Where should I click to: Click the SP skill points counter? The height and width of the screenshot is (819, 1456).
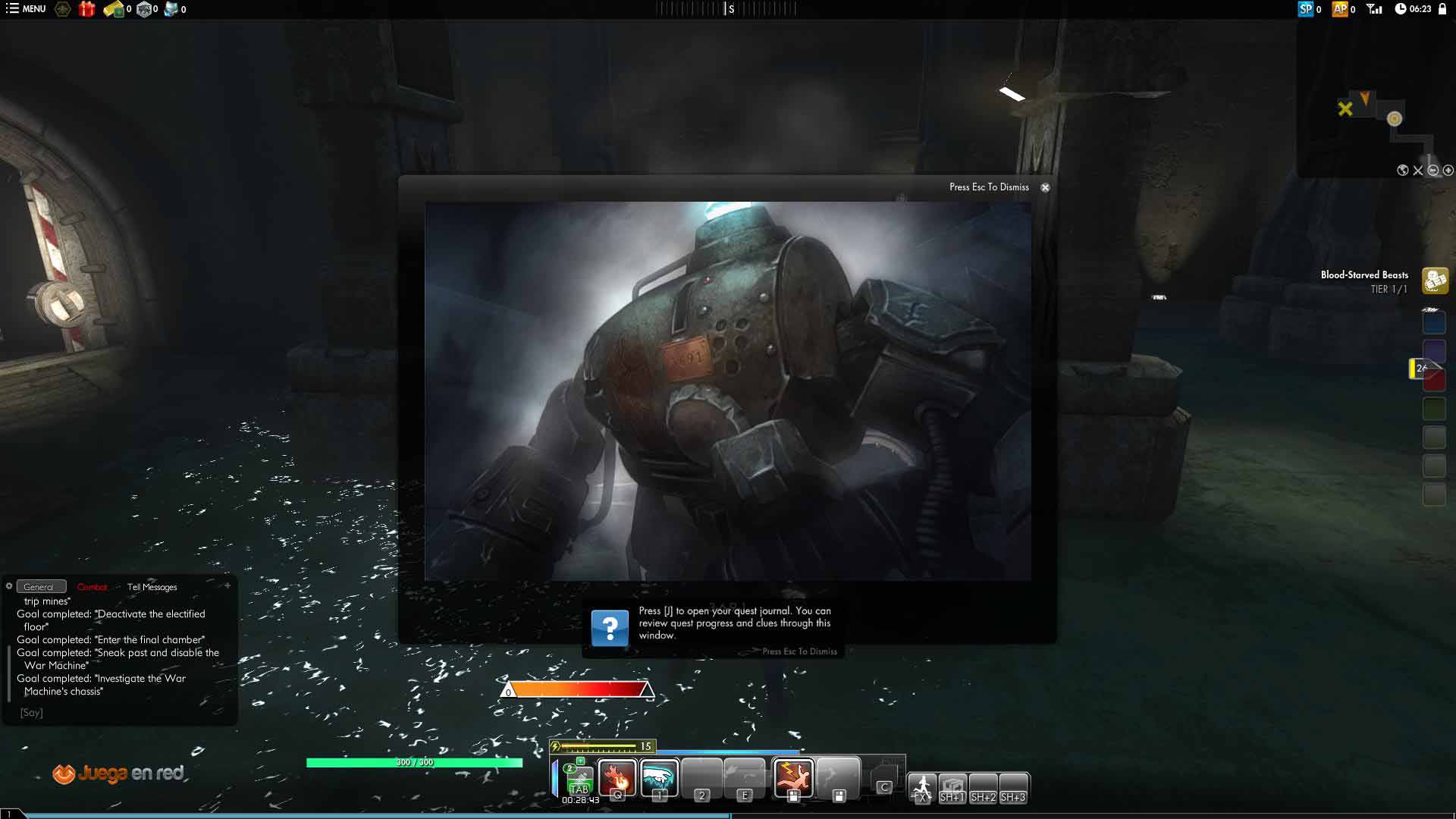click(1309, 9)
